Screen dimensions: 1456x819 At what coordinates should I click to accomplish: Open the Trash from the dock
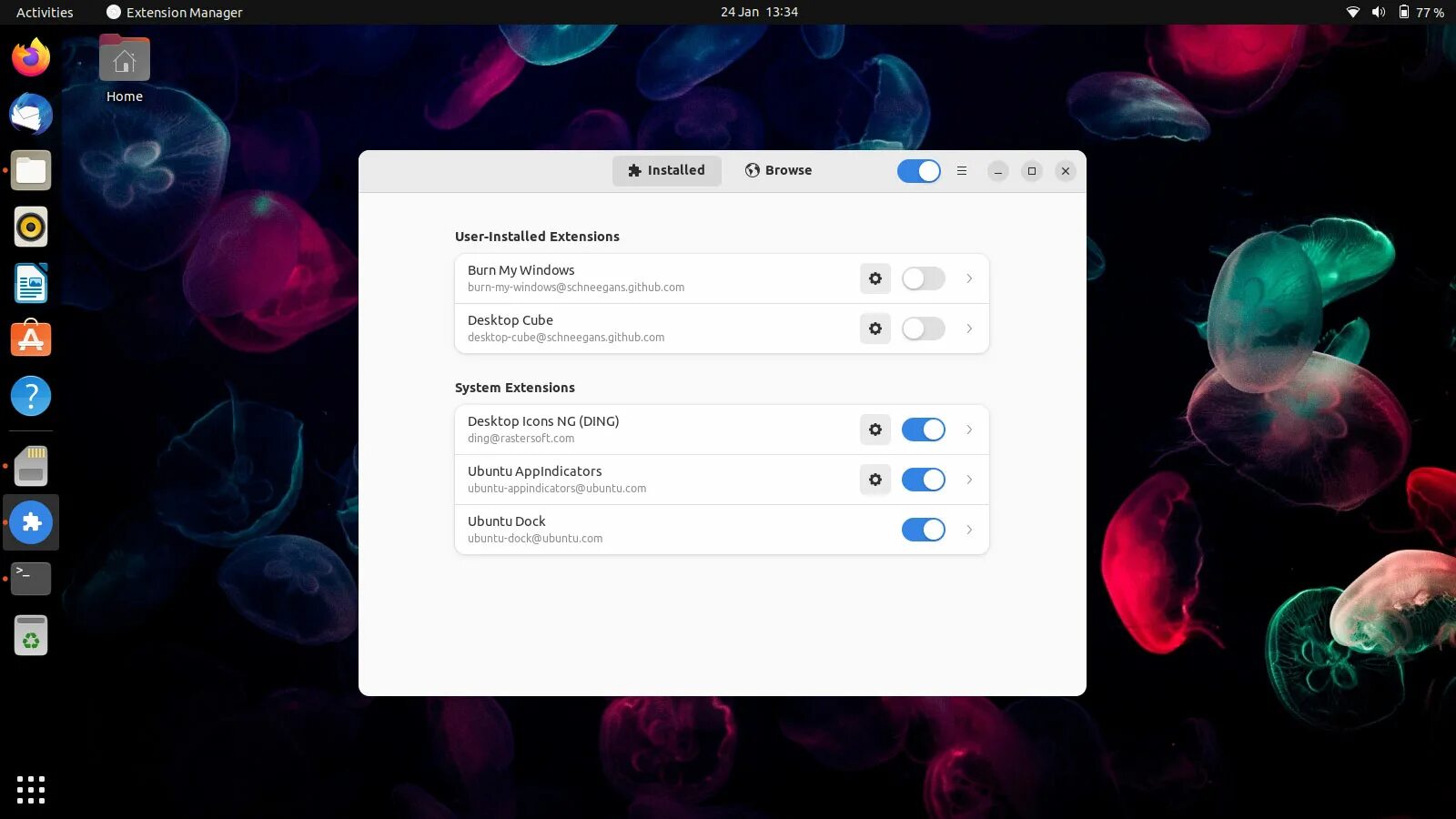coord(31,635)
